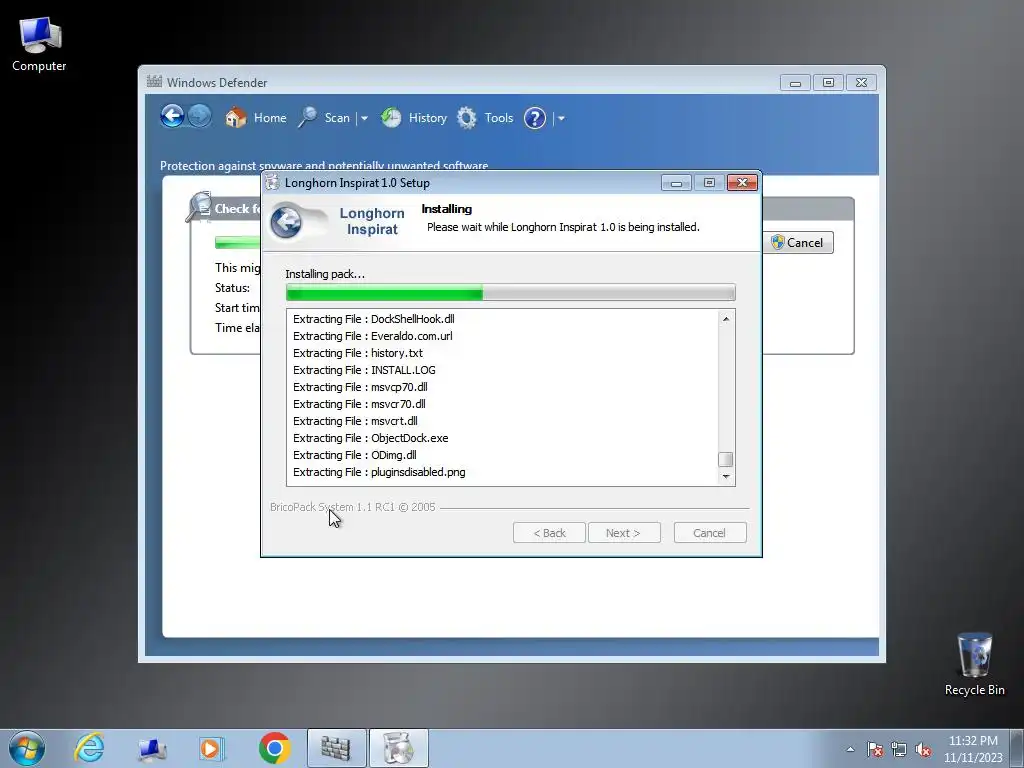
Task: Select 'Extracting File : ObjectDock.exe' line
Action: [370, 438]
